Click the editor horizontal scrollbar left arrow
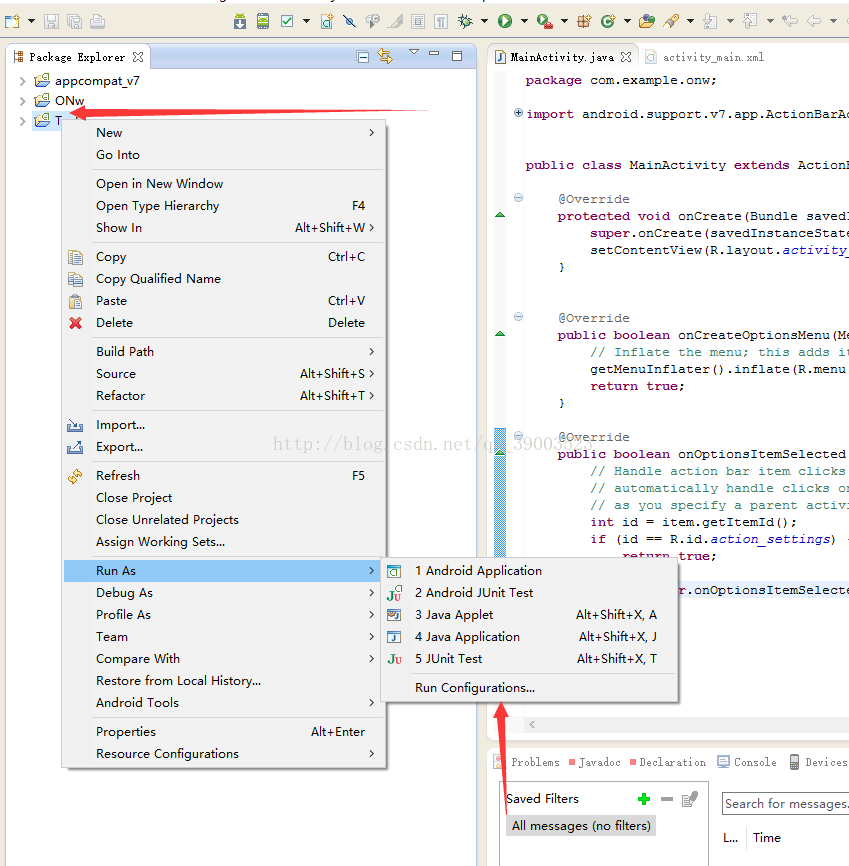Image resolution: width=849 pixels, height=866 pixels. (x=532, y=725)
